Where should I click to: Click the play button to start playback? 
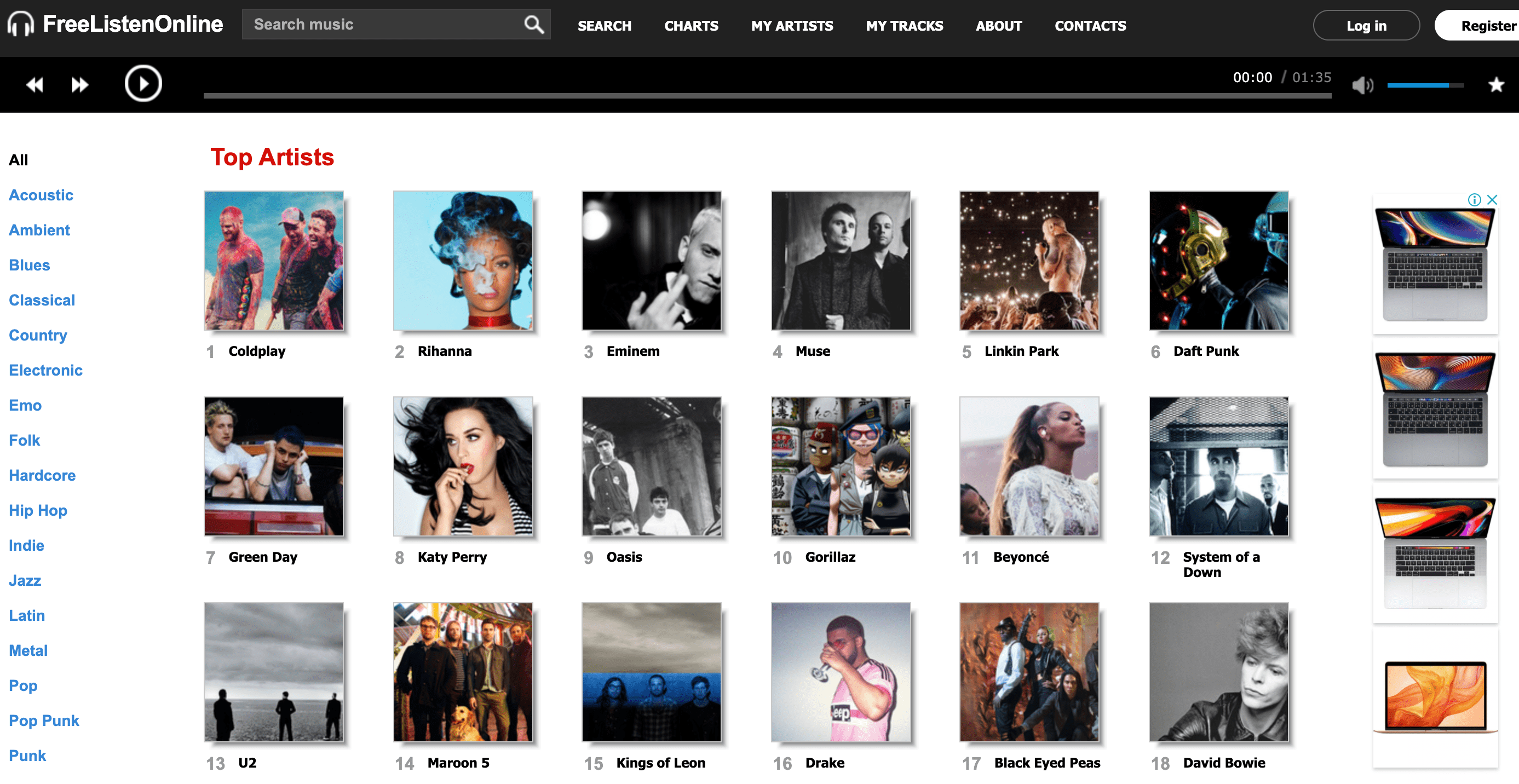tap(143, 83)
